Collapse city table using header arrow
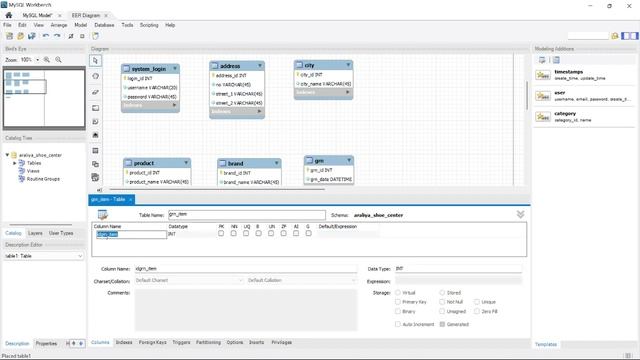Image resolution: width=640 pixels, height=360 pixels. [348, 65]
